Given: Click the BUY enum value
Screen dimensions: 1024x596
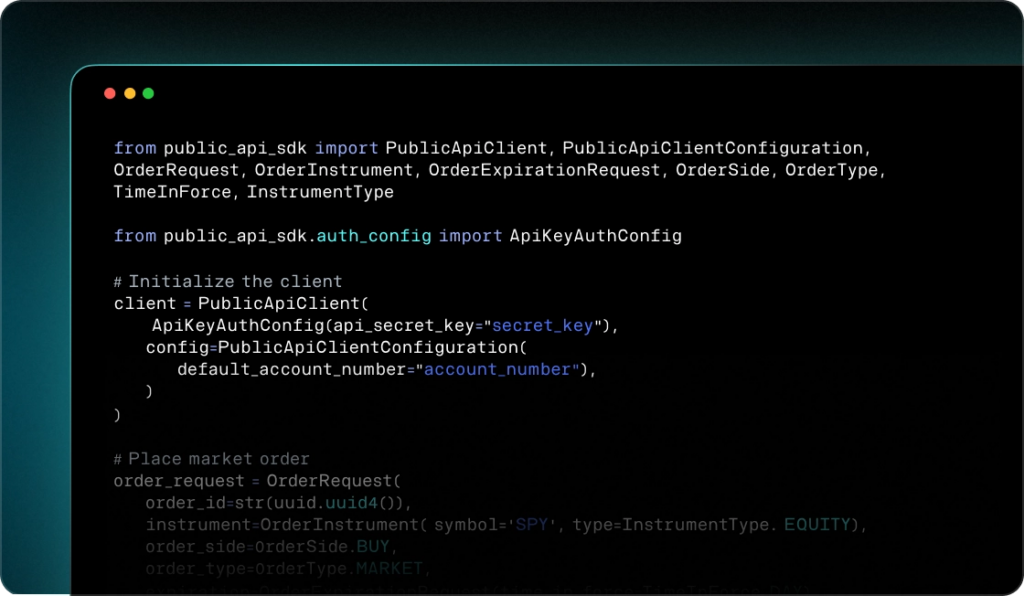Looking at the screenshot, I should [373, 546].
